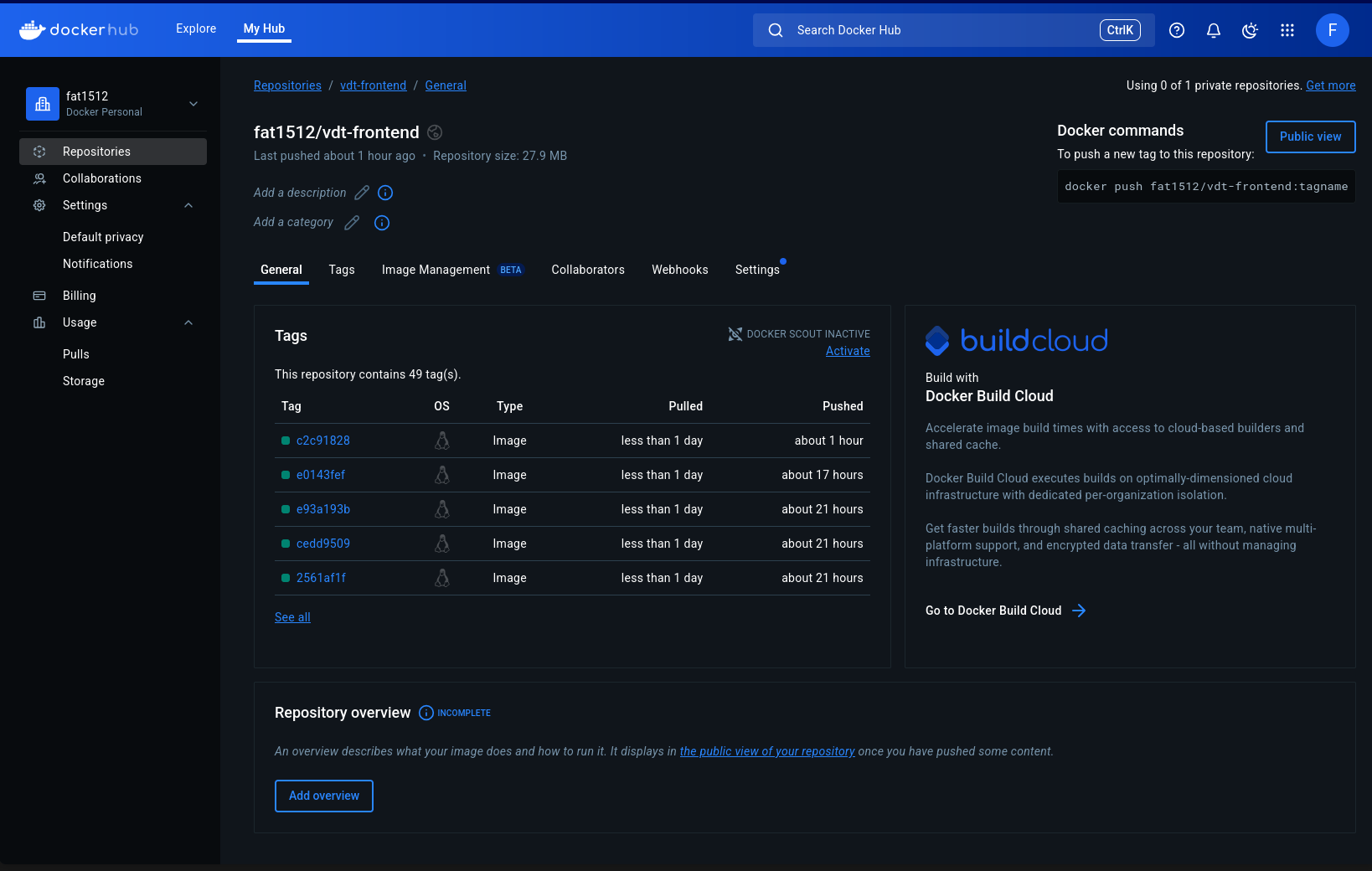Viewport: 1372px width, 871px height.
Task: Click the pencil icon to add a category
Action: pyautogui.click(x=352, y=223)
